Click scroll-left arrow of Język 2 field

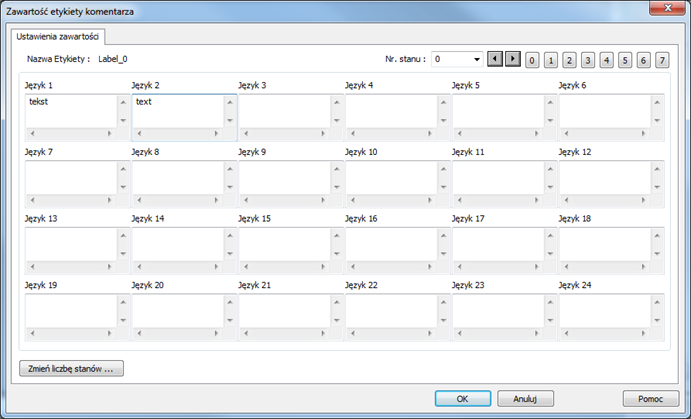[139, 133]
